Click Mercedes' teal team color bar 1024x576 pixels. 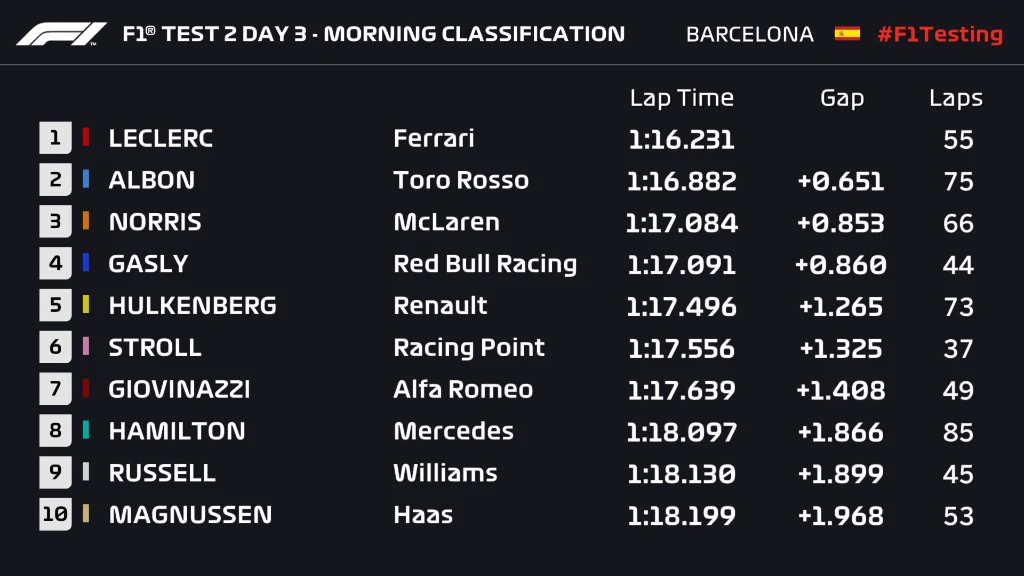coord(86,431)
